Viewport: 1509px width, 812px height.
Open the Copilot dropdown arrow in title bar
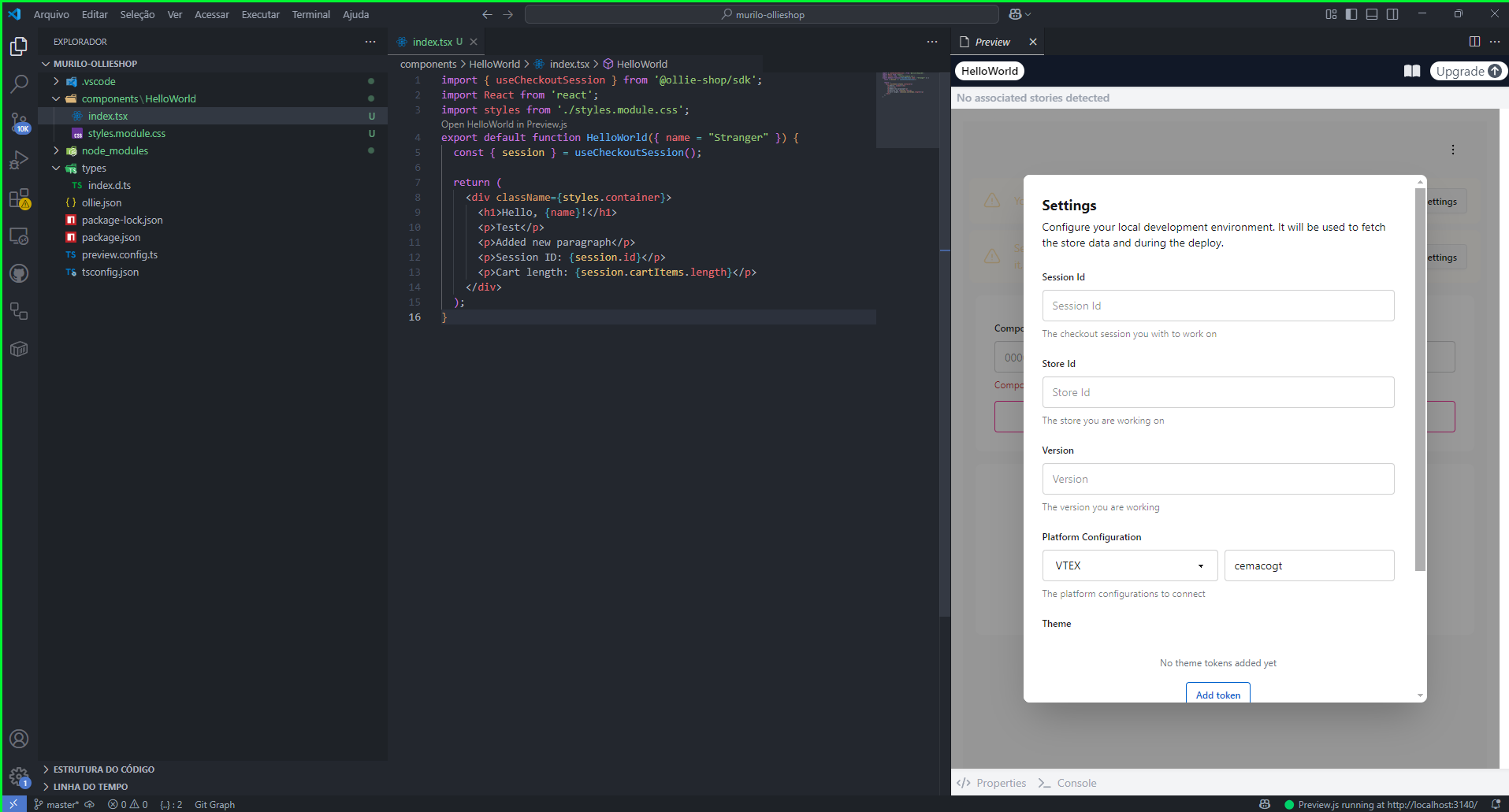click(x=1028, y=14)
